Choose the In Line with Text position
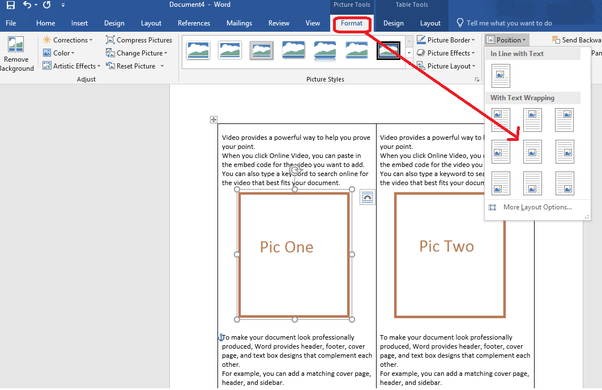 coord(501,76)
